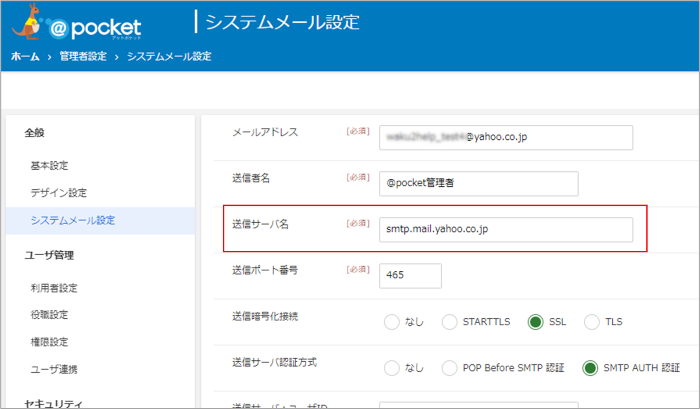Select システムメール設定 sidebar item
The width and height of the screenshot is (700, 409).
click(x=100, y=221)
